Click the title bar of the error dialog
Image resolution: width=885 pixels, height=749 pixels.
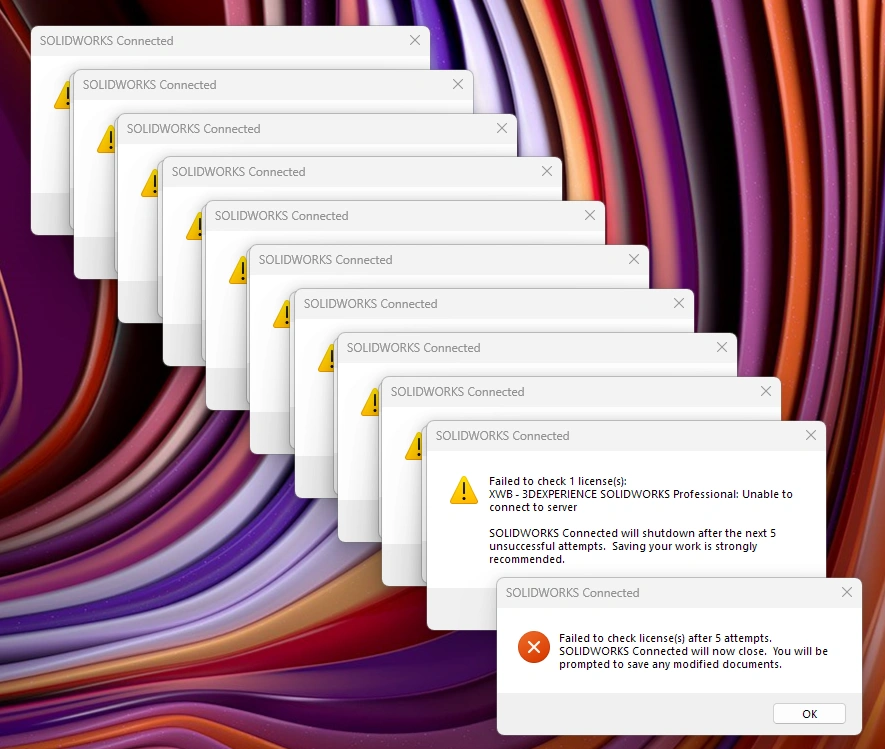[x=679, y=593]
